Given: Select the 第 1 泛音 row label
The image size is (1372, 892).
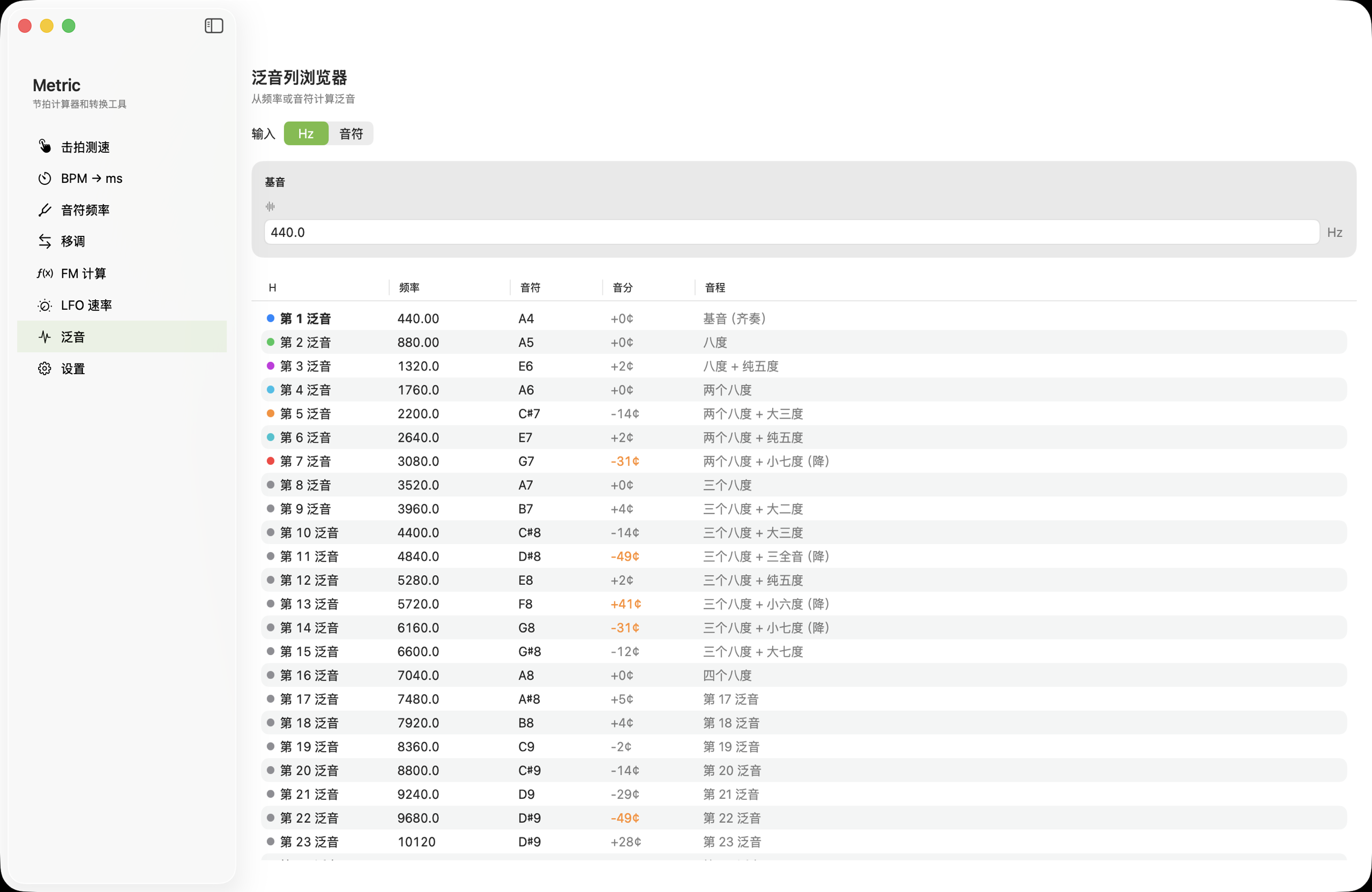Looking at the screenshot, I should (305, 318).
